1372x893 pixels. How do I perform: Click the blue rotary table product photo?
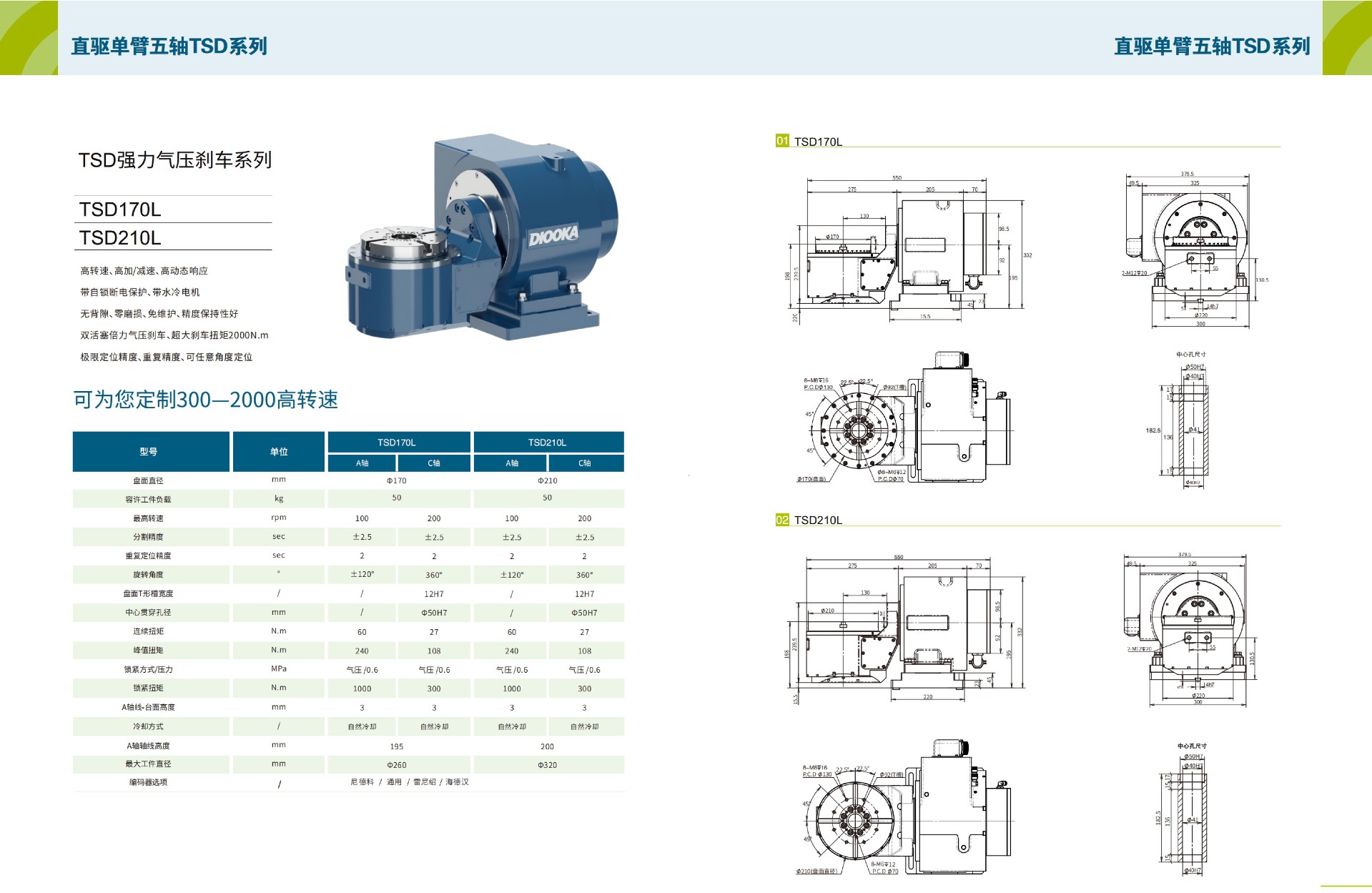point(482,237)
